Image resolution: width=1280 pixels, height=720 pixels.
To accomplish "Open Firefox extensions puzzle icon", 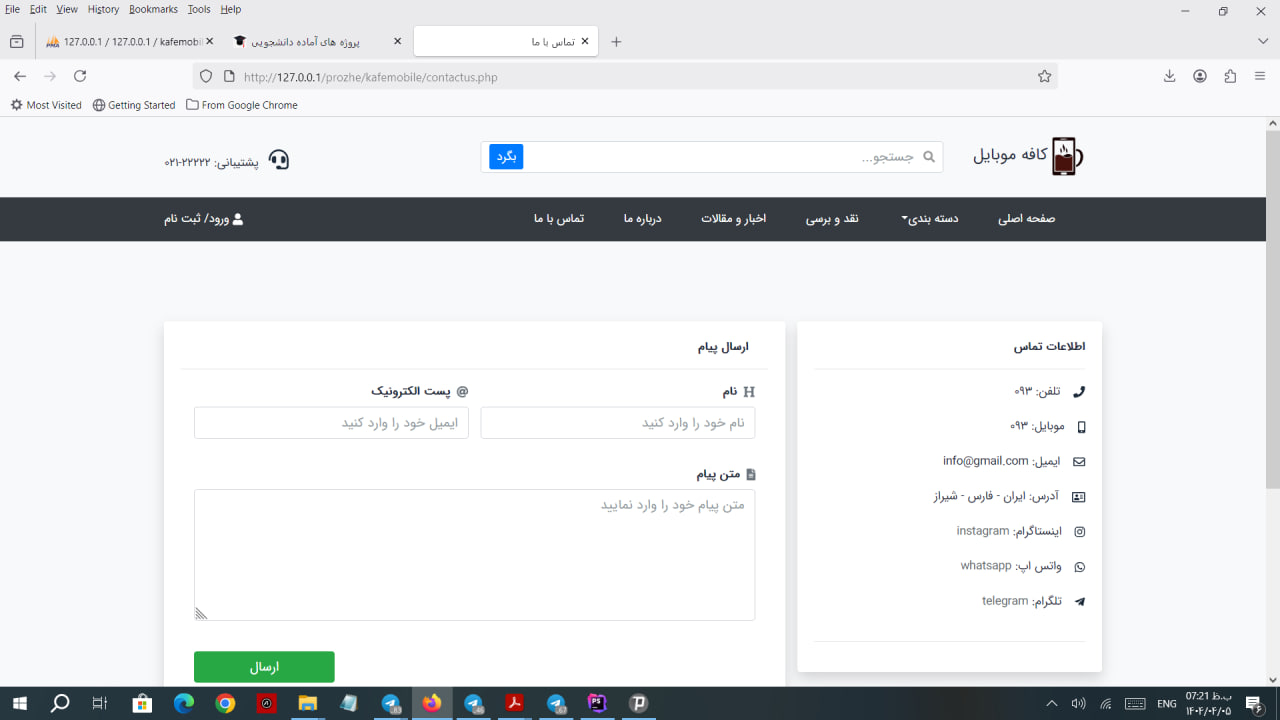I will (x=1230, y=77).
